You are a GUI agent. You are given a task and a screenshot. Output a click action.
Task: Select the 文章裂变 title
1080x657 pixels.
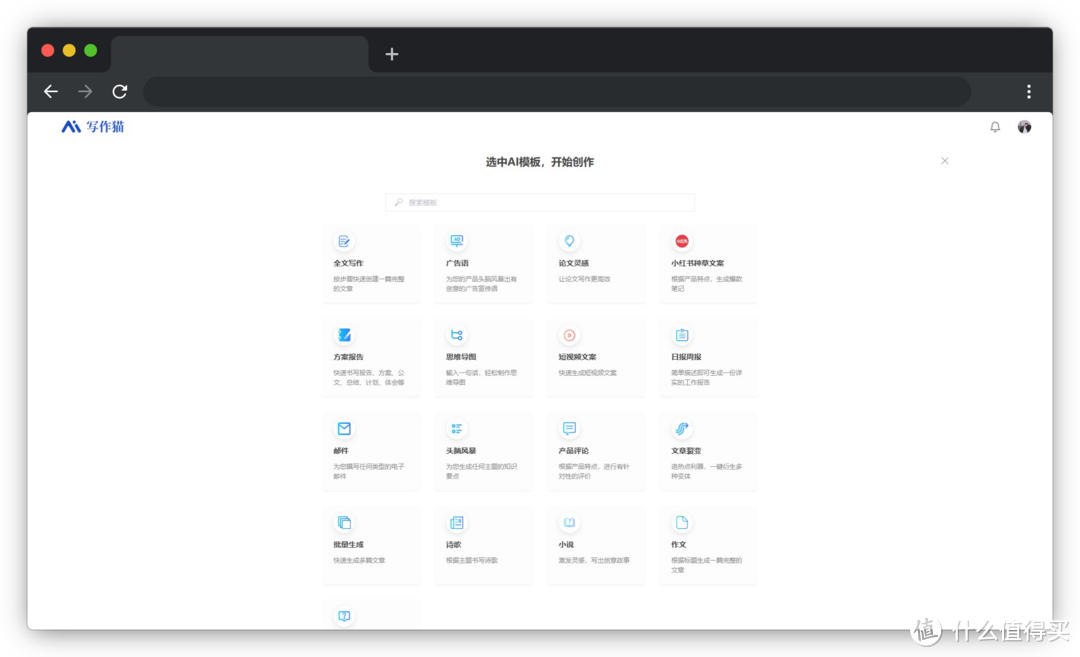[x=686, y=450]
